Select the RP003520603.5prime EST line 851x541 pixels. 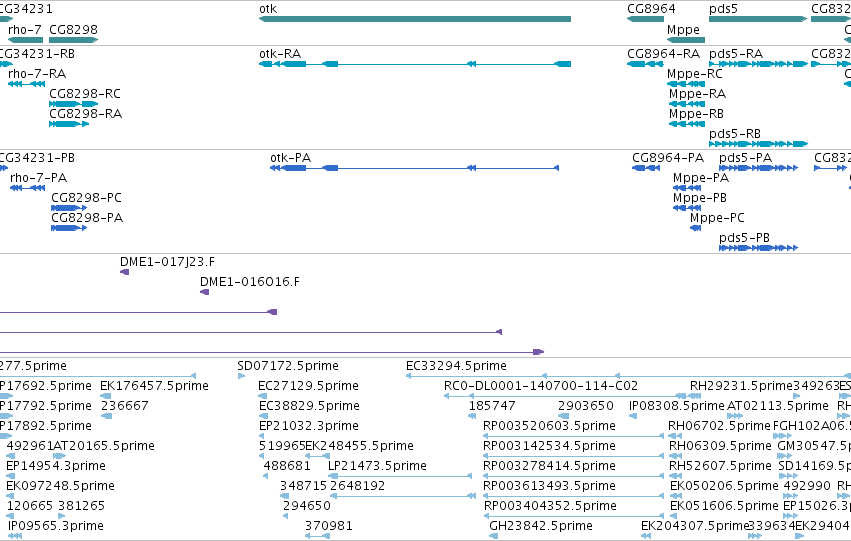pyautogui.click(x=573, y=436)
